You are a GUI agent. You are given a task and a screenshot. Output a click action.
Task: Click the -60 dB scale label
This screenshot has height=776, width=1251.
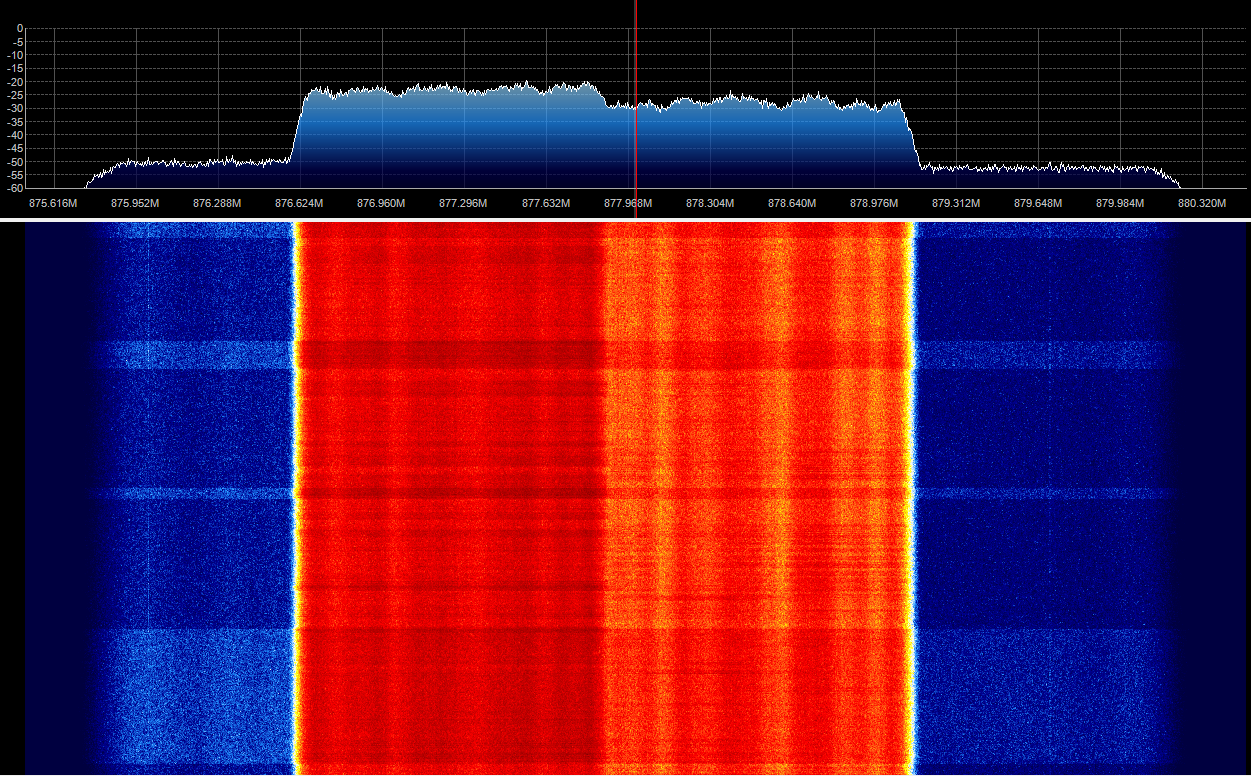coord(15,187)
